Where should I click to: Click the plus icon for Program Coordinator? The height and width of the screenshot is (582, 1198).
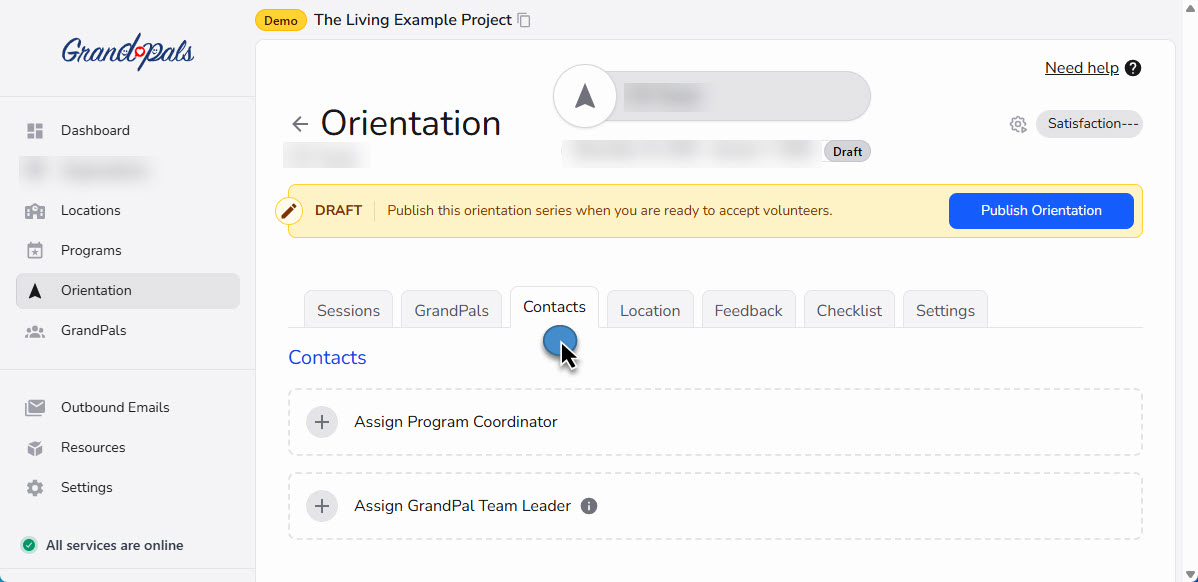(x=322, y=422)
